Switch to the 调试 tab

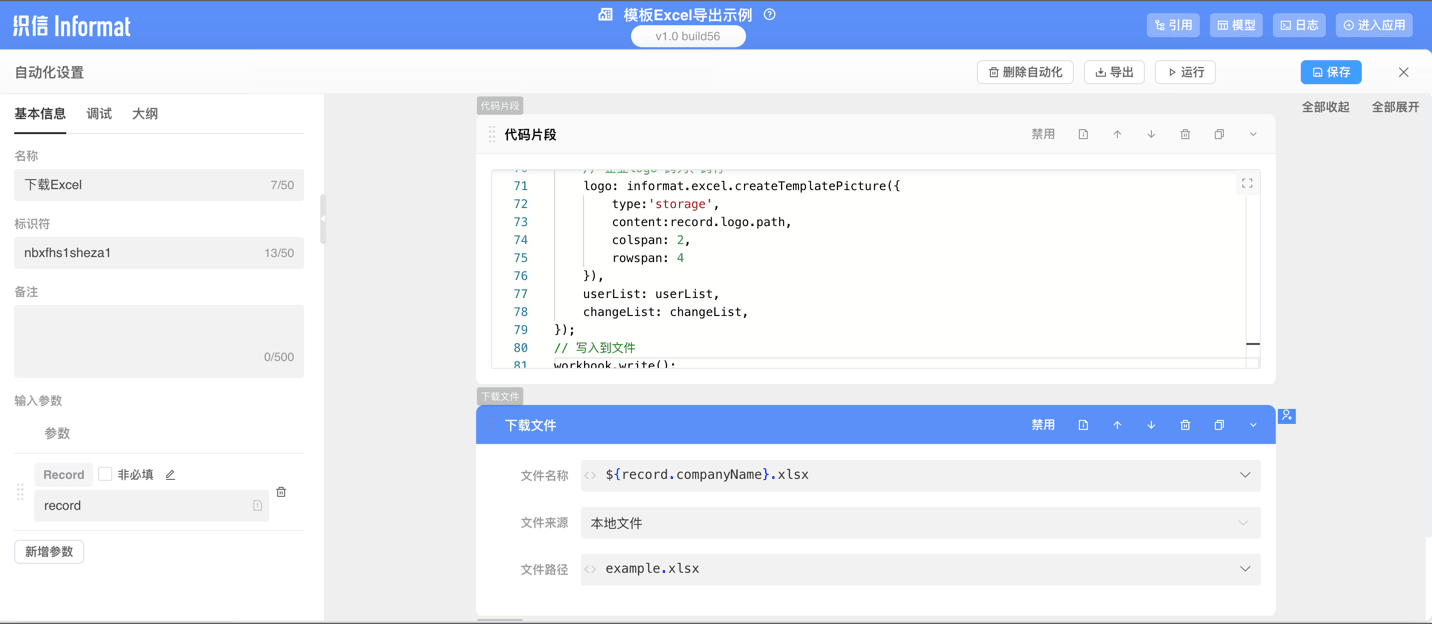[x=99, y=114]
